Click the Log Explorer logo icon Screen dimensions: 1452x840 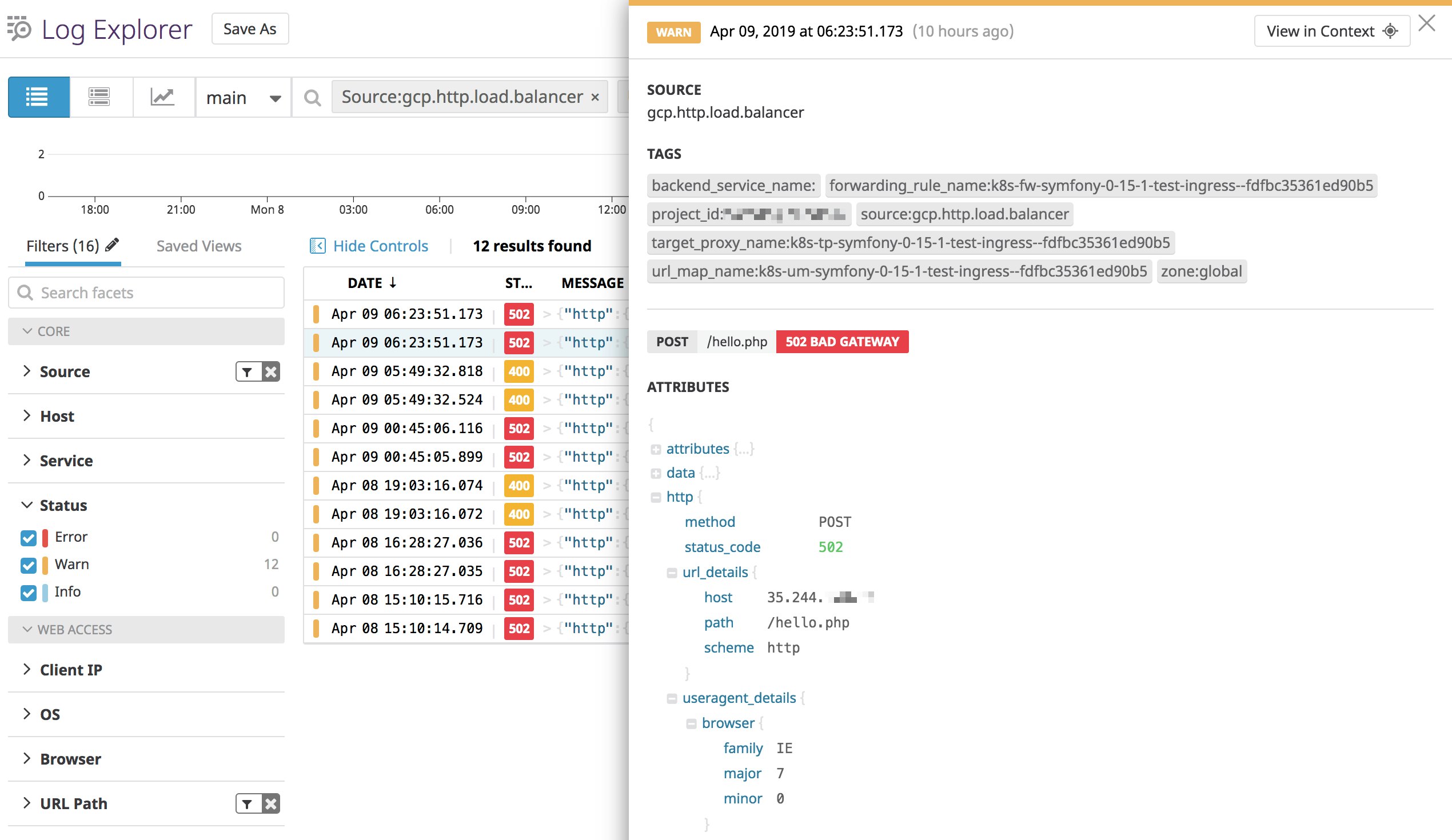click(x=19, y=29)
